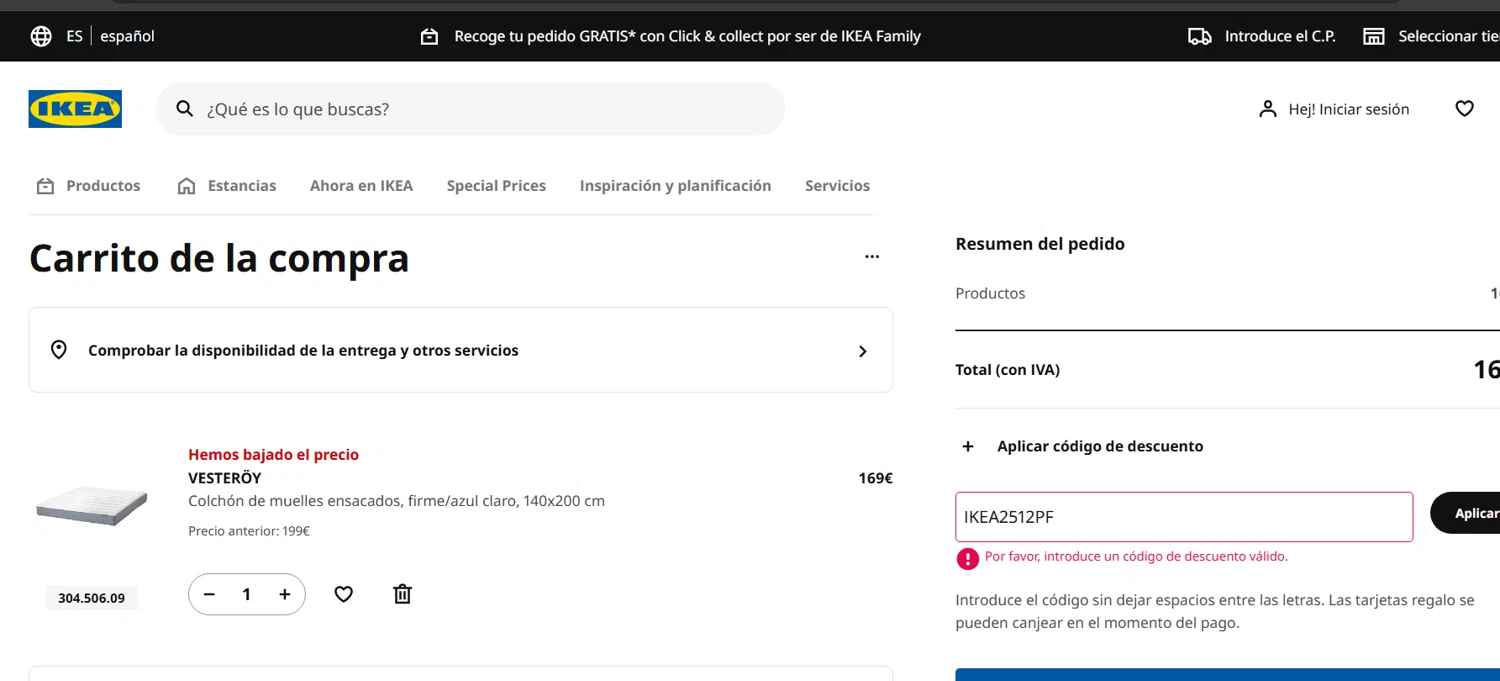Screen dimensions: 1500x681
Task: Click the article number 304.506.09
Action: [91, 598]
